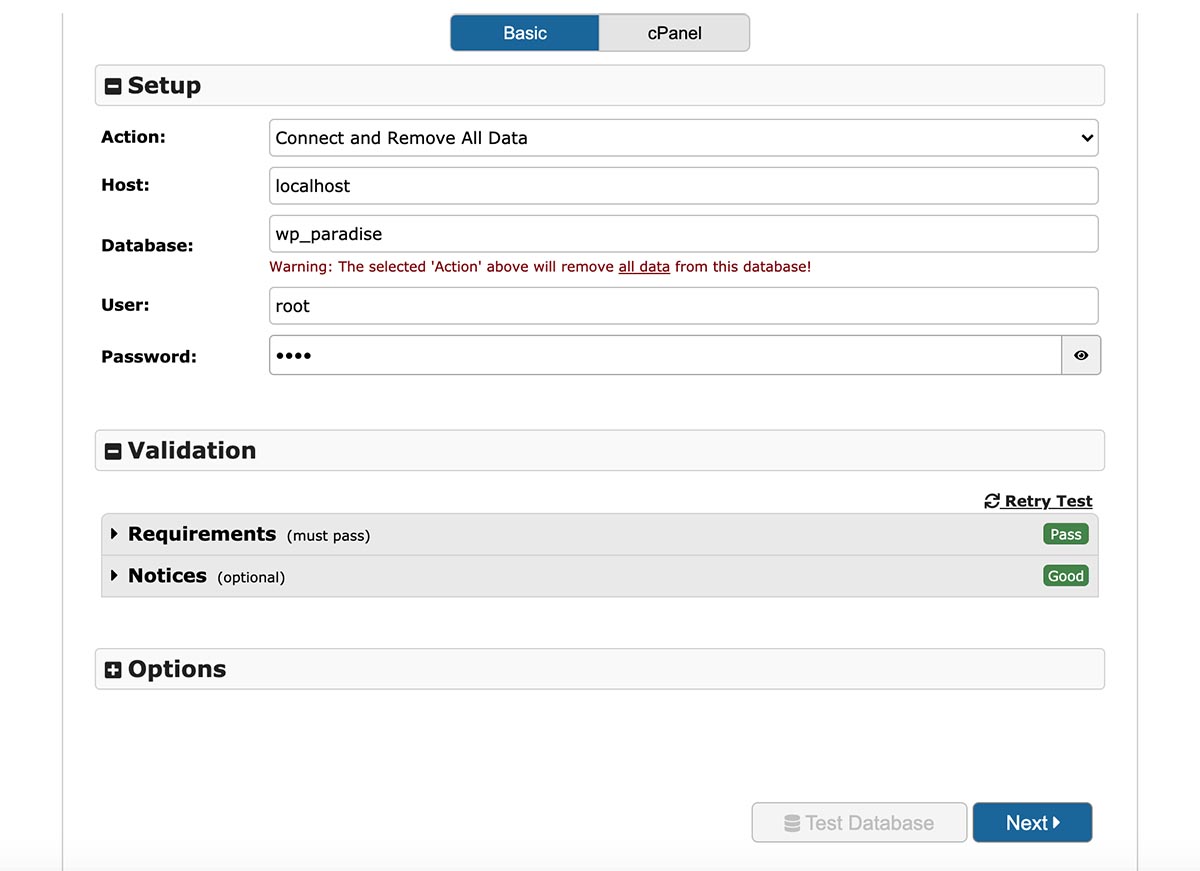The width and height of the screenshot is (1200, 871).
Task: Click the 'Password:' label
Action: click(149, 356)
